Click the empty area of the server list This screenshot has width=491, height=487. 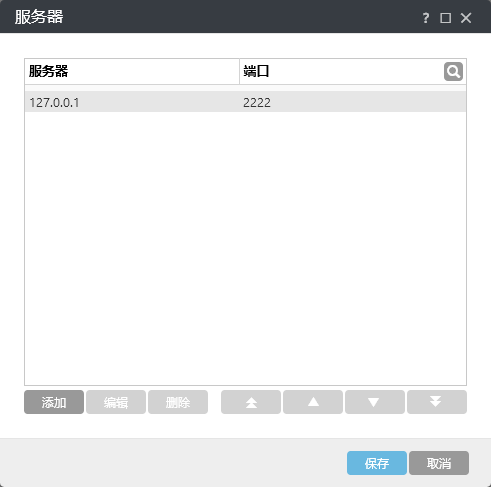tap(245, 248)
